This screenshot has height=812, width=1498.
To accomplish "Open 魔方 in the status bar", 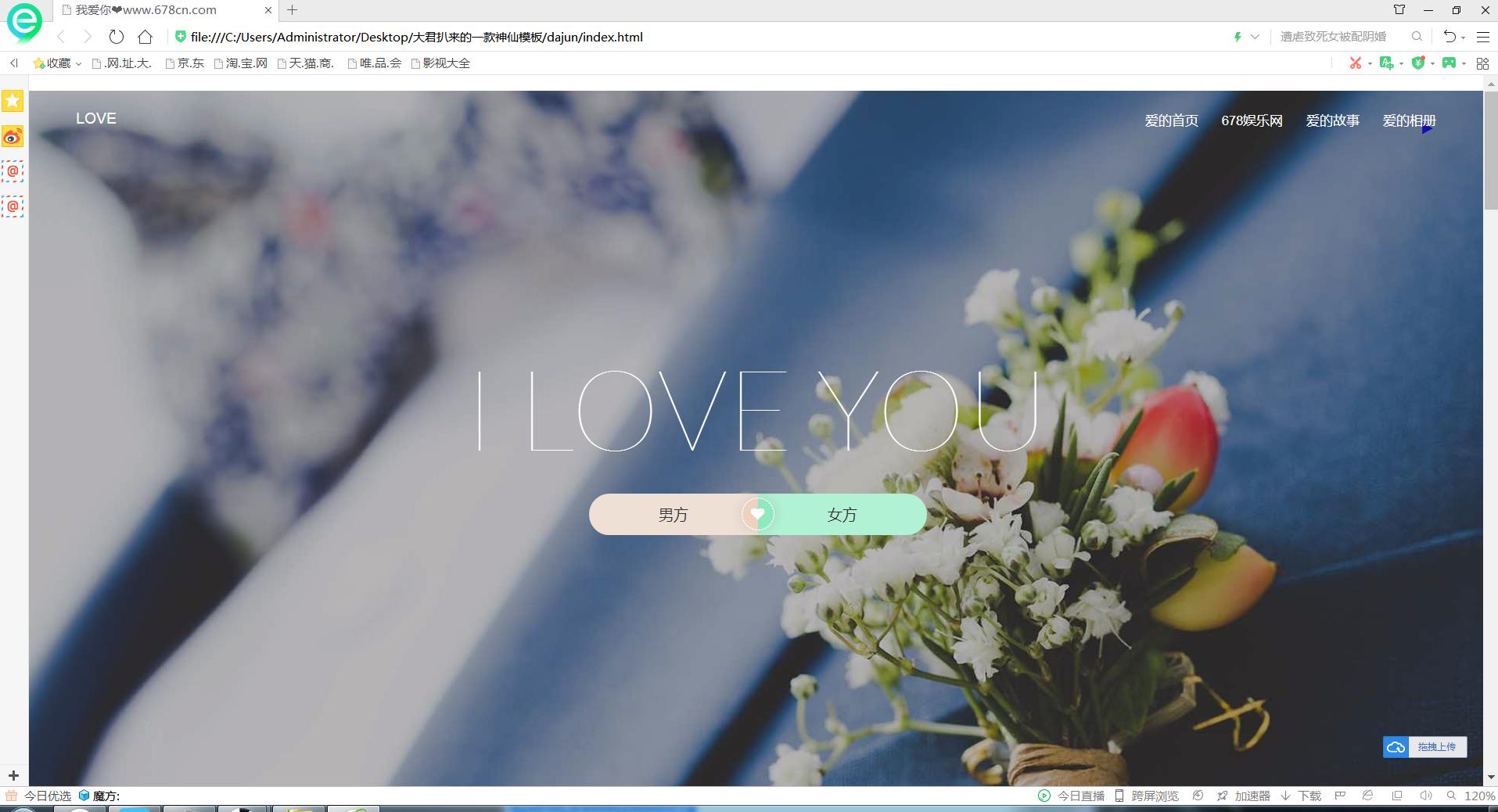I will (x=99, y=796).
